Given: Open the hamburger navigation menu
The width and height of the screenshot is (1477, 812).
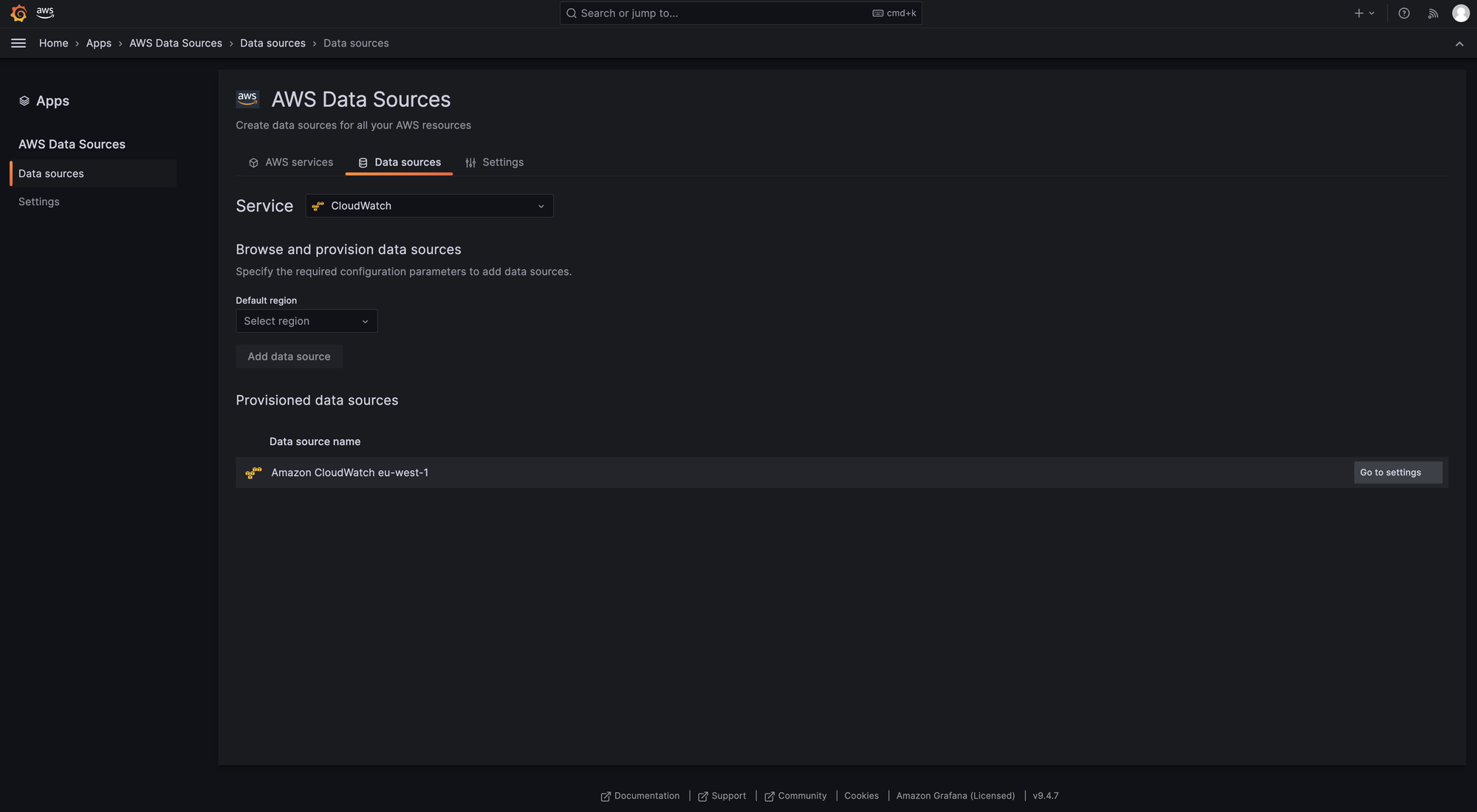Looking at the screenshot, I should pos(18,44).
